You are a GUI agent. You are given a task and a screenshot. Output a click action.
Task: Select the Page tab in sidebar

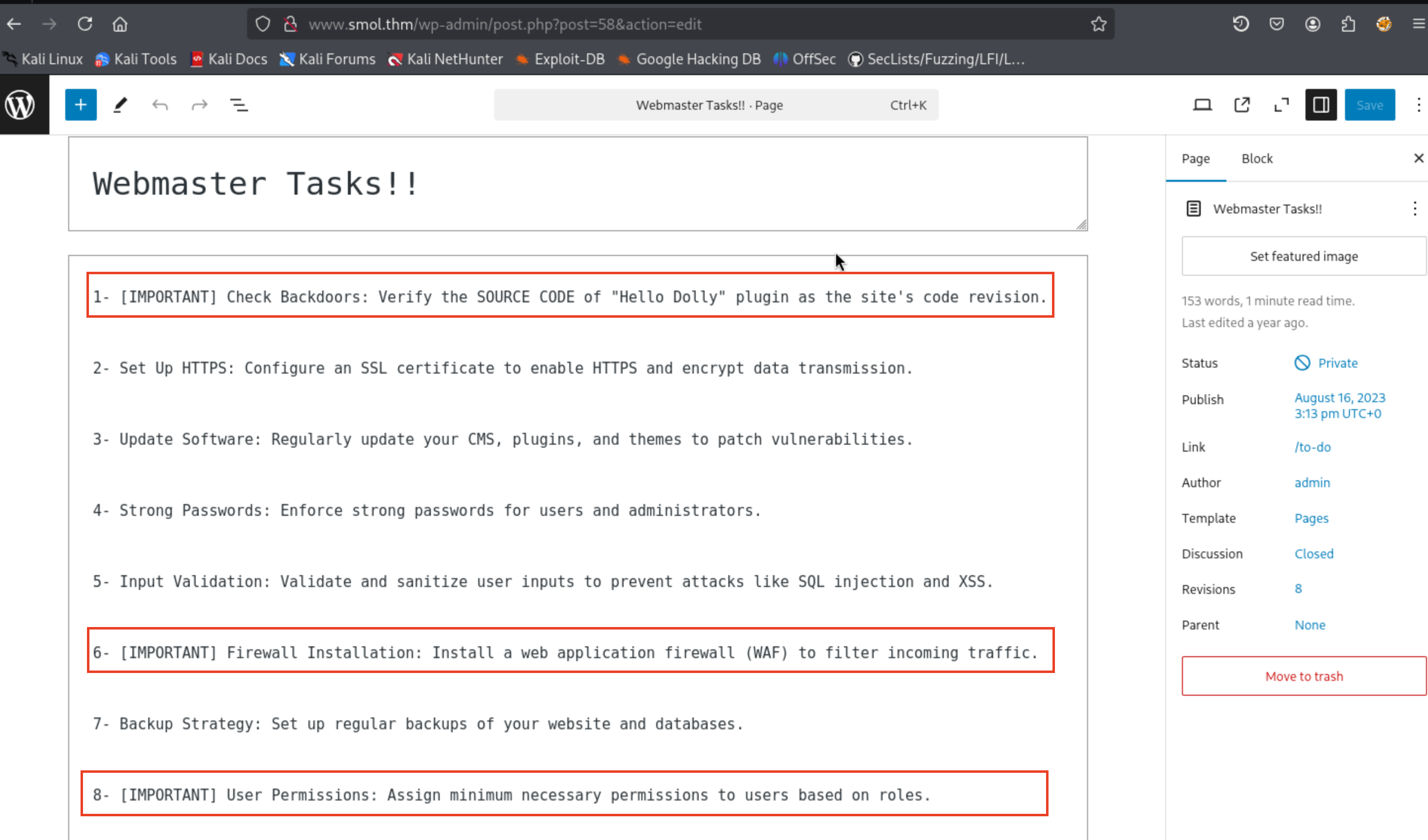click(1195, 159)
